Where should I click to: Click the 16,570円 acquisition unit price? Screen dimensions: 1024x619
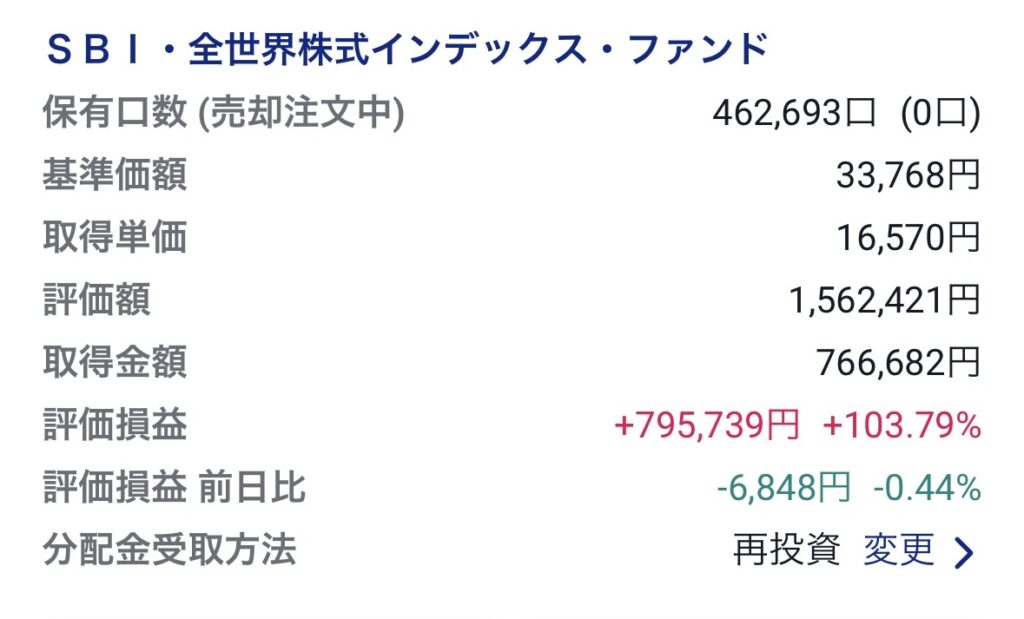click(908, 238)
